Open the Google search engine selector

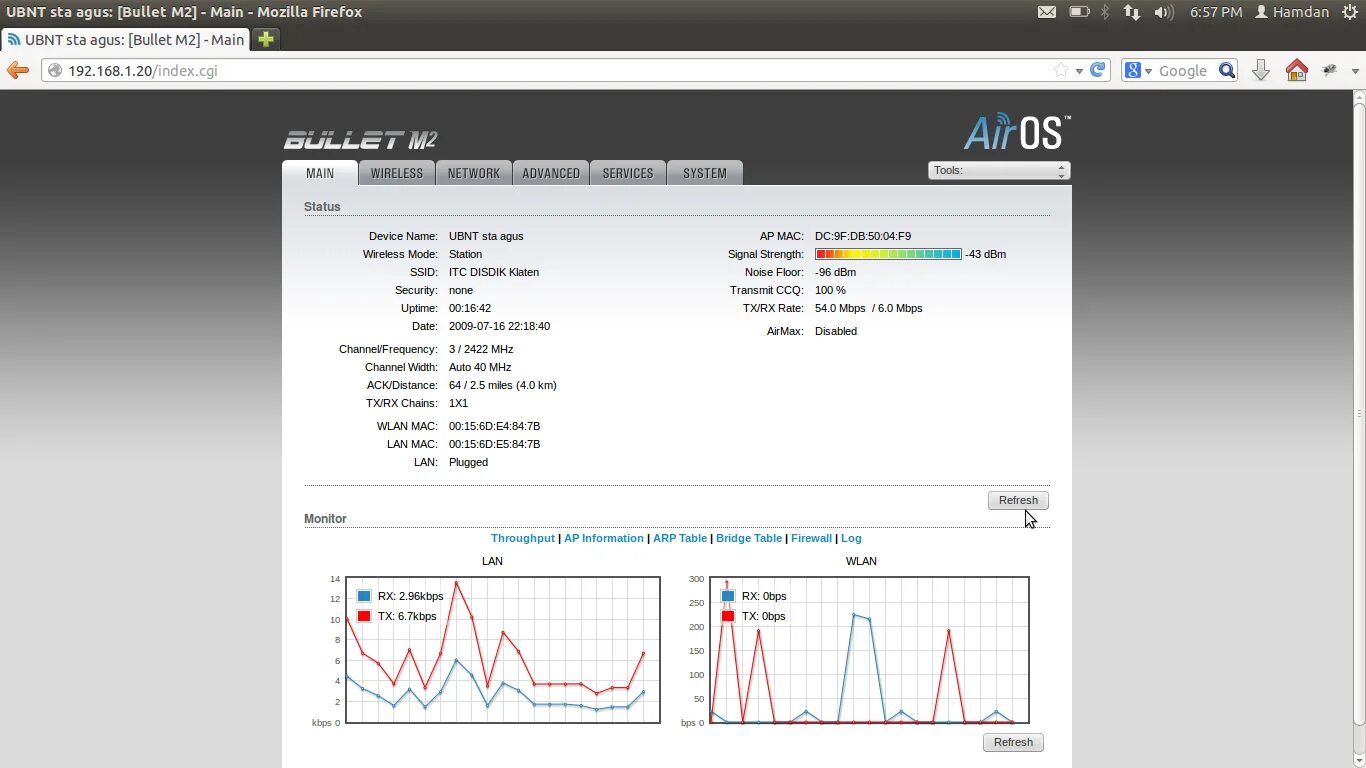coord(1138,70)
